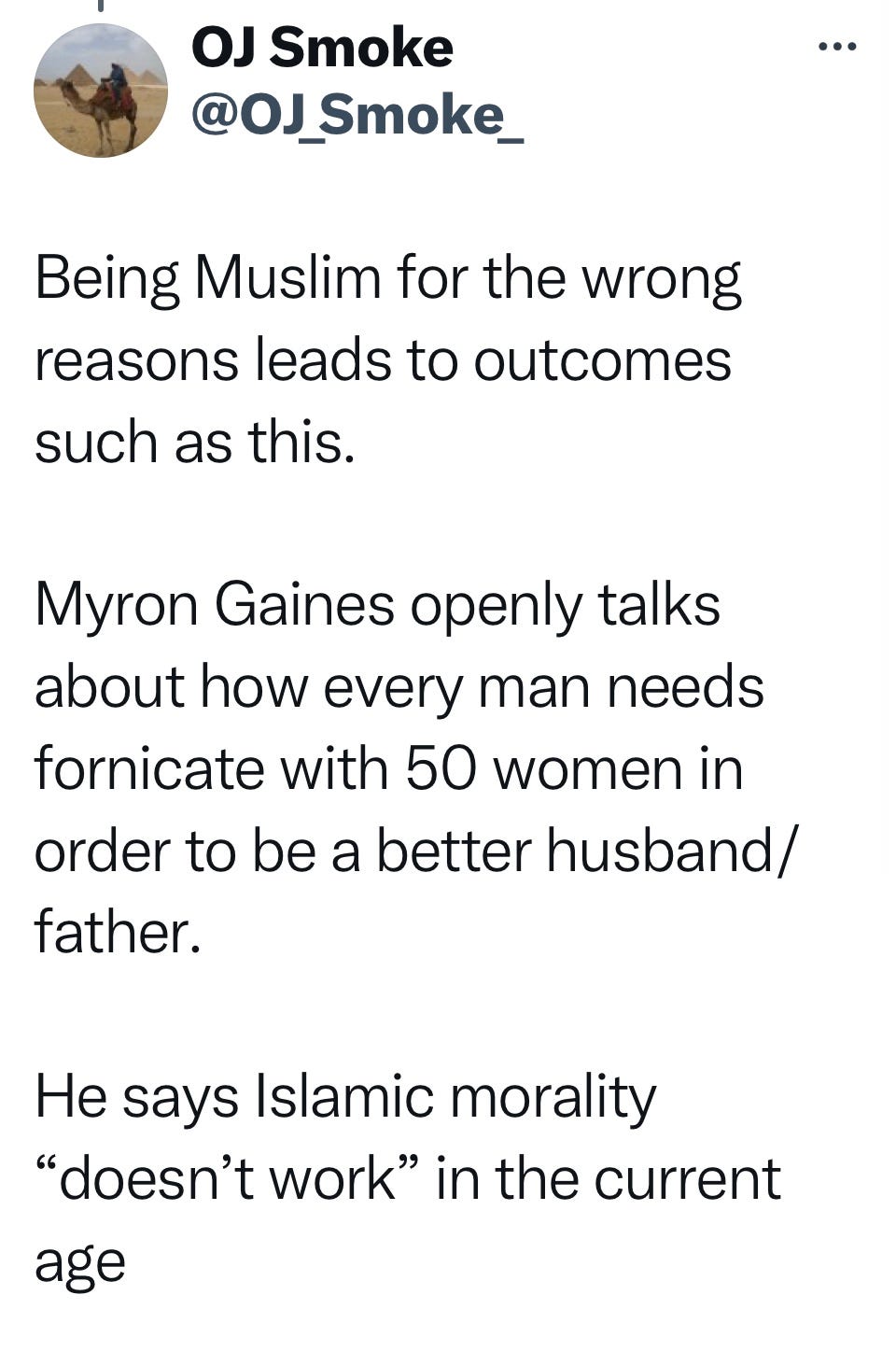
Task: Tap the quoted phrase “doesn’t work”
Action: pos(228,1178)
